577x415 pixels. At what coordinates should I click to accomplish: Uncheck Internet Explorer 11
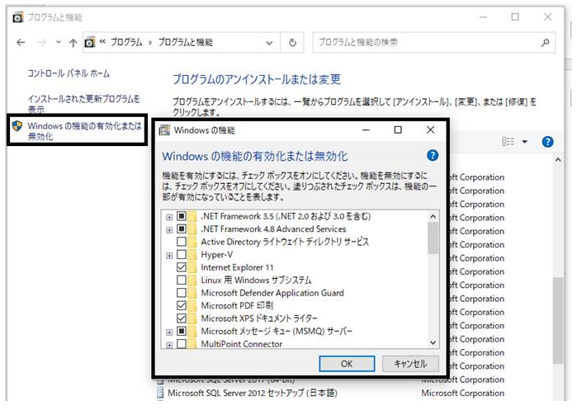click(x=181, y=267)
